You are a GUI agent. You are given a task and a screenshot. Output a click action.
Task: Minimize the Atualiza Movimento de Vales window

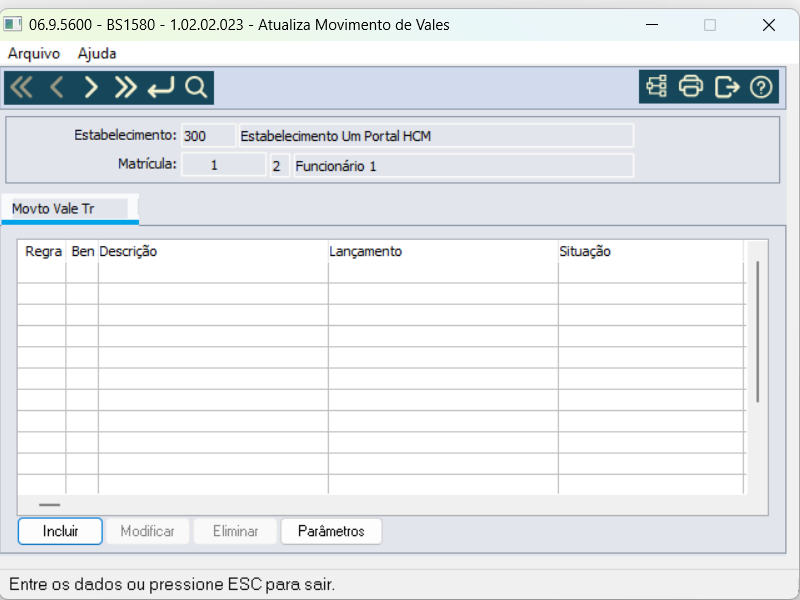652,24
